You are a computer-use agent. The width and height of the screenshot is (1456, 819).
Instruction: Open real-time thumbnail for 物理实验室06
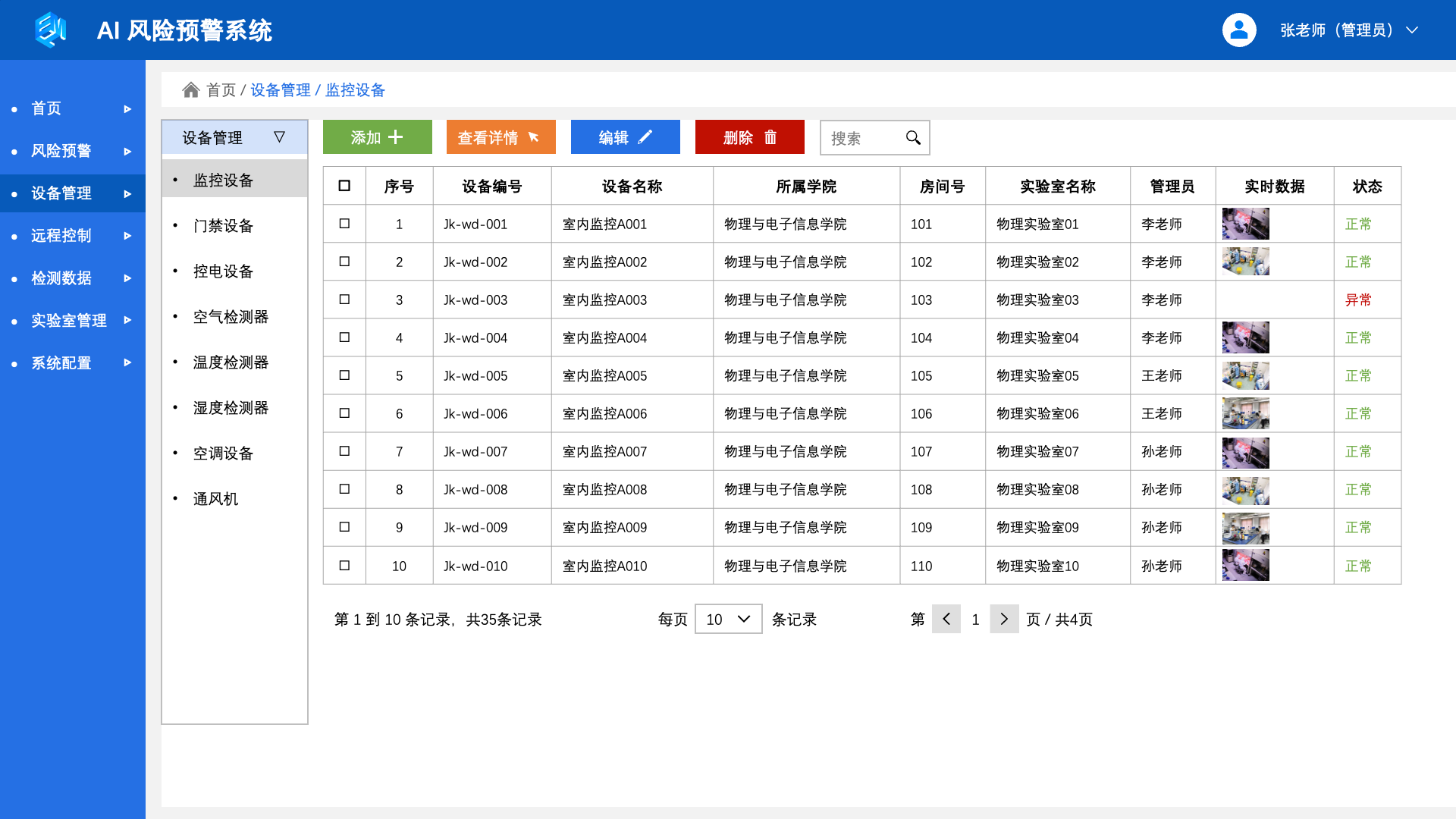point(1245,413)
